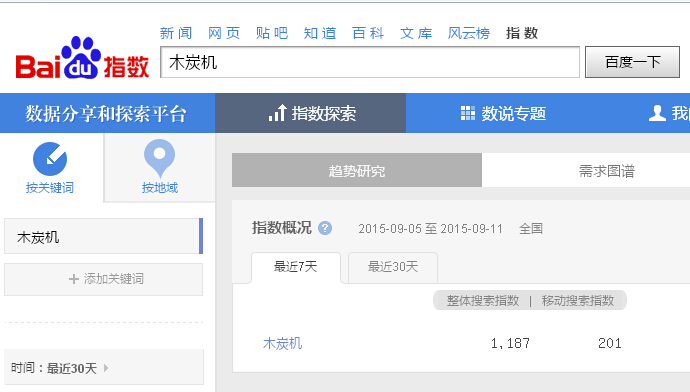This screenshot has height=392, width=690.
Task: Go to the 风云榜 link in the top navigation
Action: [x=469, y=33]
